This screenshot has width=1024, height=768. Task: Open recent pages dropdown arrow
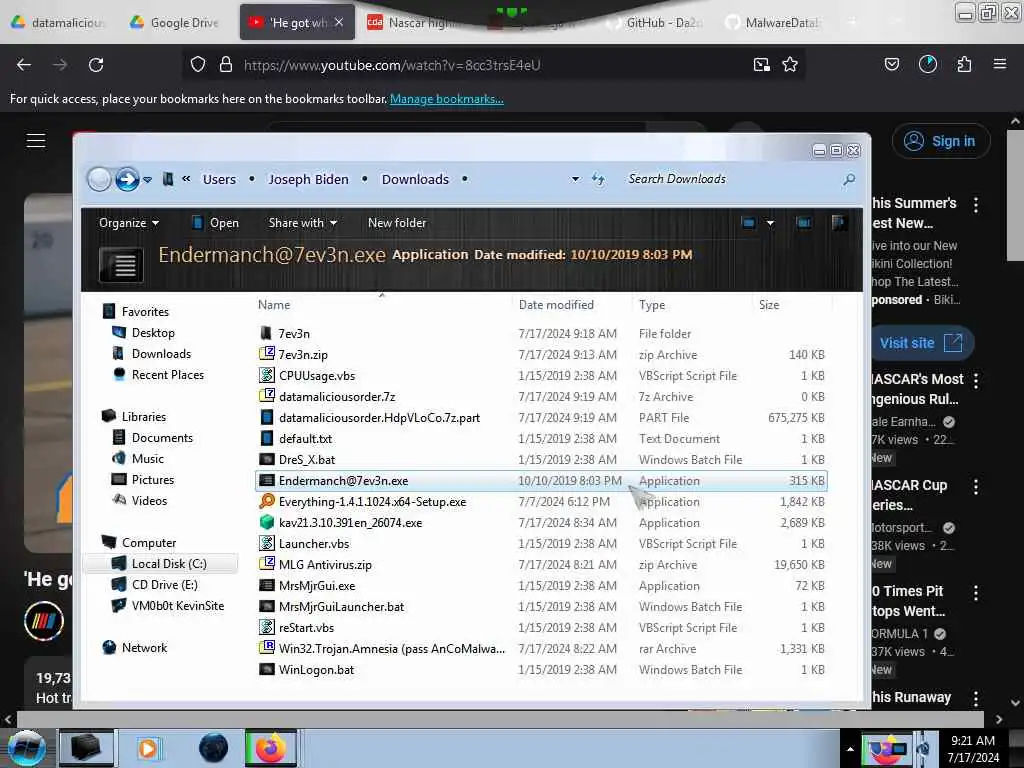point(148,180)
